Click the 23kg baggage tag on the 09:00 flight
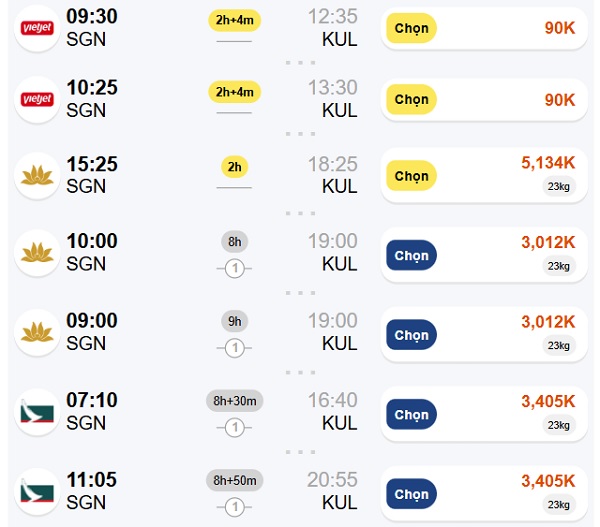The width and height of the screenshot is (600, 527). [559, 345]
